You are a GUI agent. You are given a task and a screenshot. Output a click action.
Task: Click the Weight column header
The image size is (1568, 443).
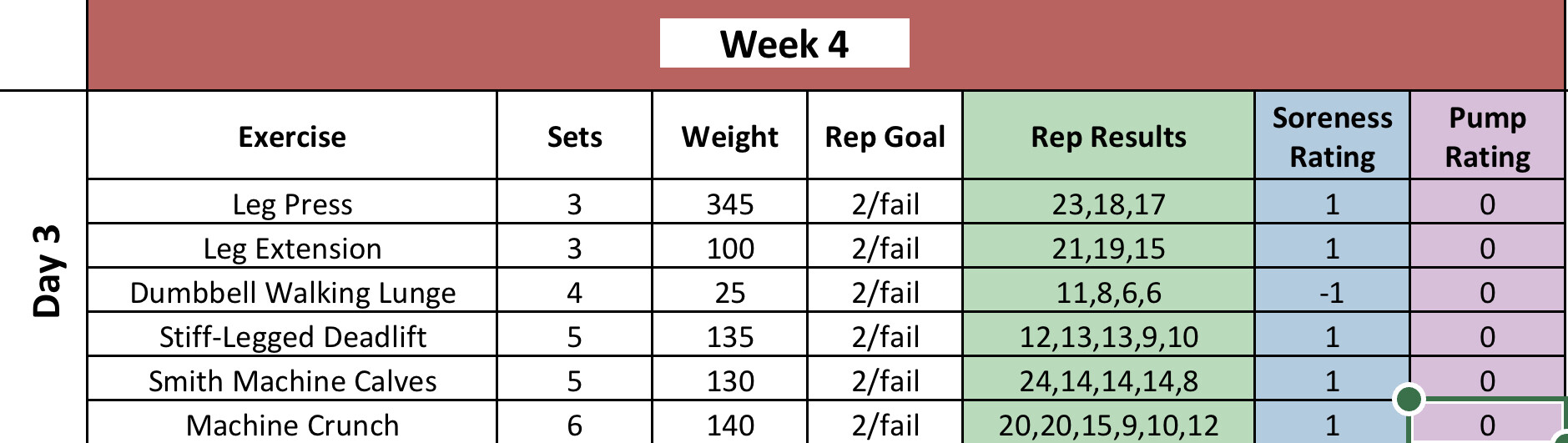tap(729, 136)
